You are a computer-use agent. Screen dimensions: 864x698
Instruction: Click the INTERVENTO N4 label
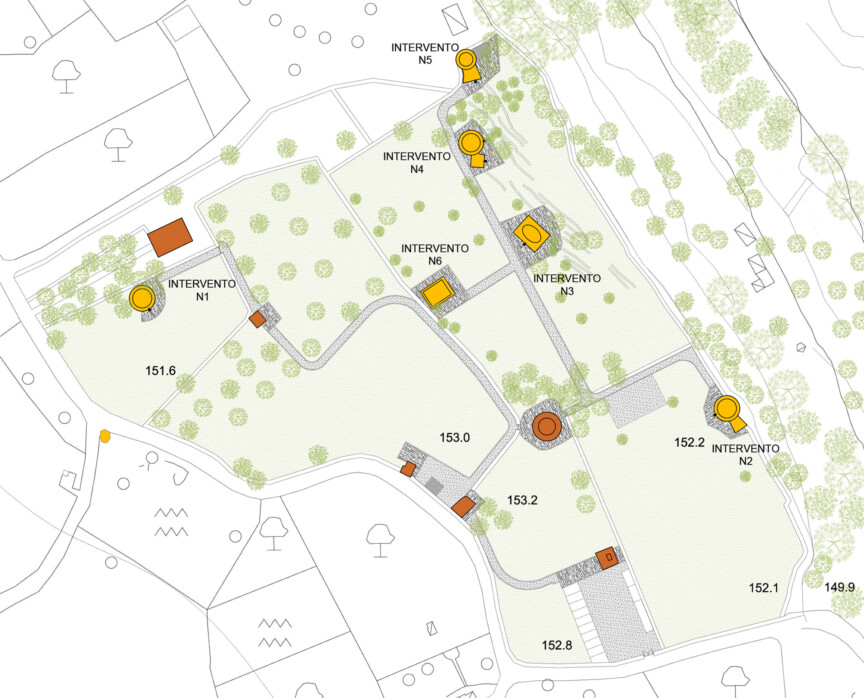417,163
